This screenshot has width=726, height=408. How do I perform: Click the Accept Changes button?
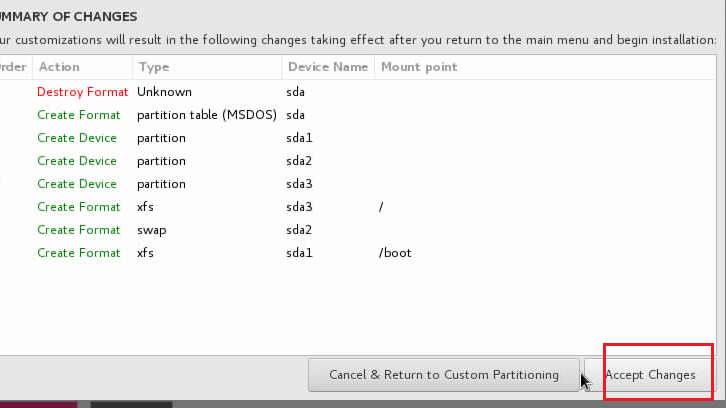pos(650,375)
